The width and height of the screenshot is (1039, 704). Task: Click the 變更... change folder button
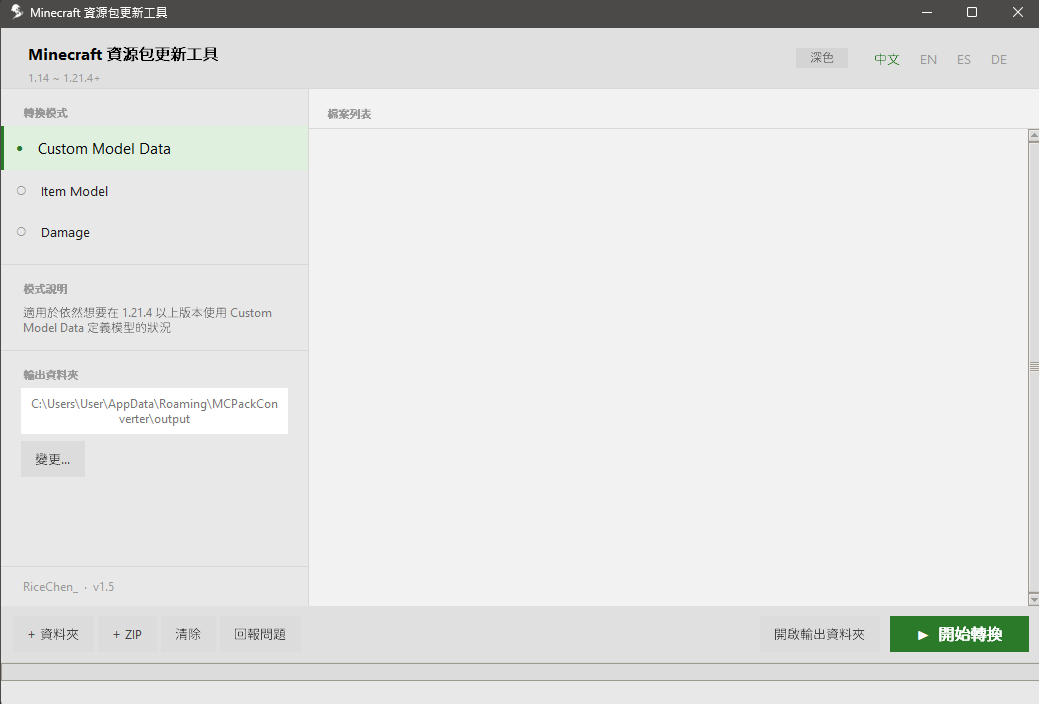(x=53, y=459)
